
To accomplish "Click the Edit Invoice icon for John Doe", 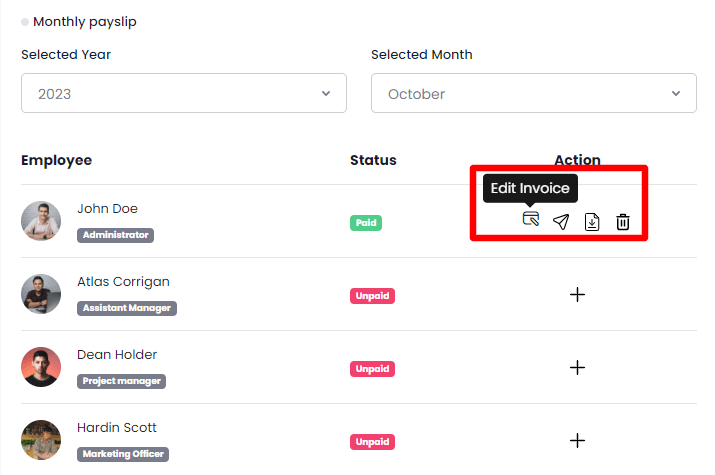I will 531,219.
